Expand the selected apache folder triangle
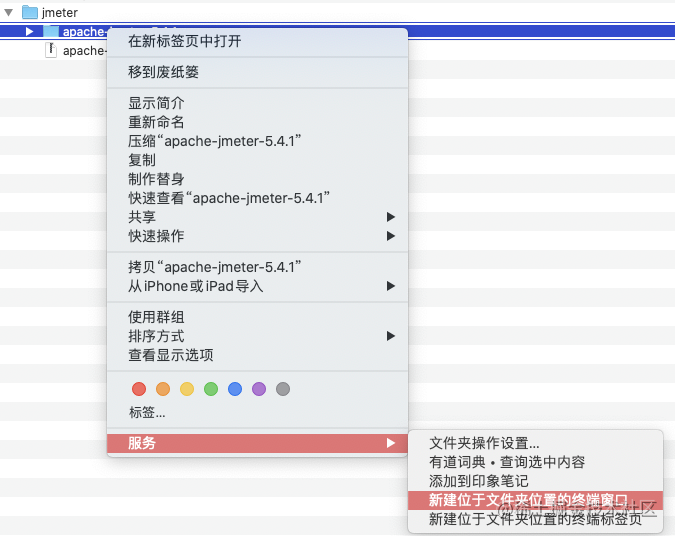 coord(29,31)
